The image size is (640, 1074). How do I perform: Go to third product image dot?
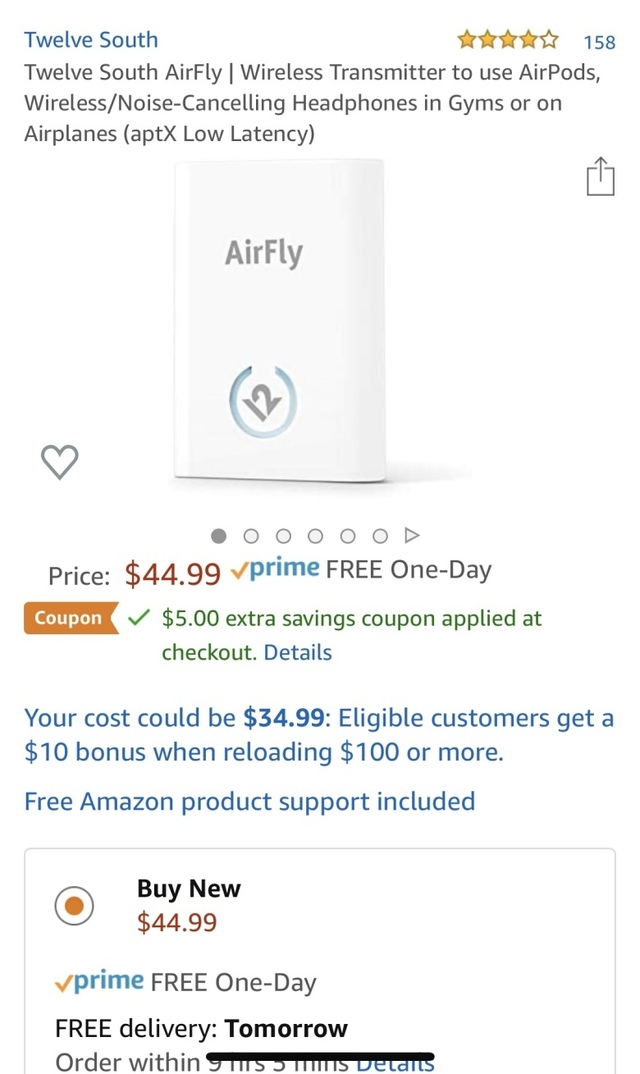pos(284,536)
